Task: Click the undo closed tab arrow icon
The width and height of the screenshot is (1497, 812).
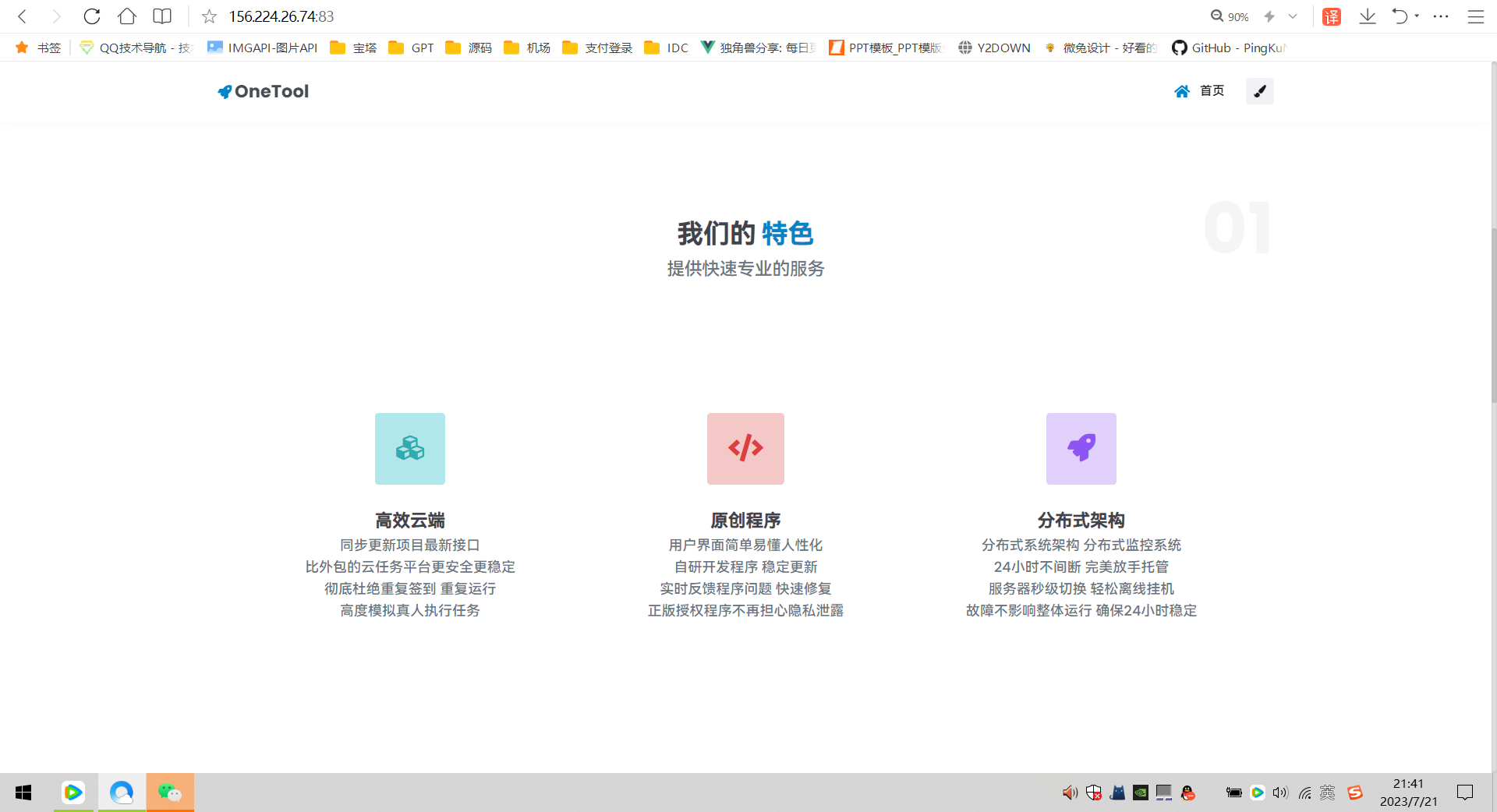Action: (x=1400, y=16)
